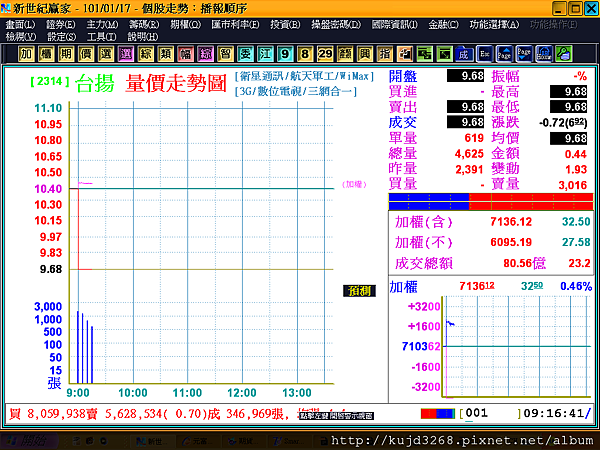Open the 主力(M) menu

(102, 24)
